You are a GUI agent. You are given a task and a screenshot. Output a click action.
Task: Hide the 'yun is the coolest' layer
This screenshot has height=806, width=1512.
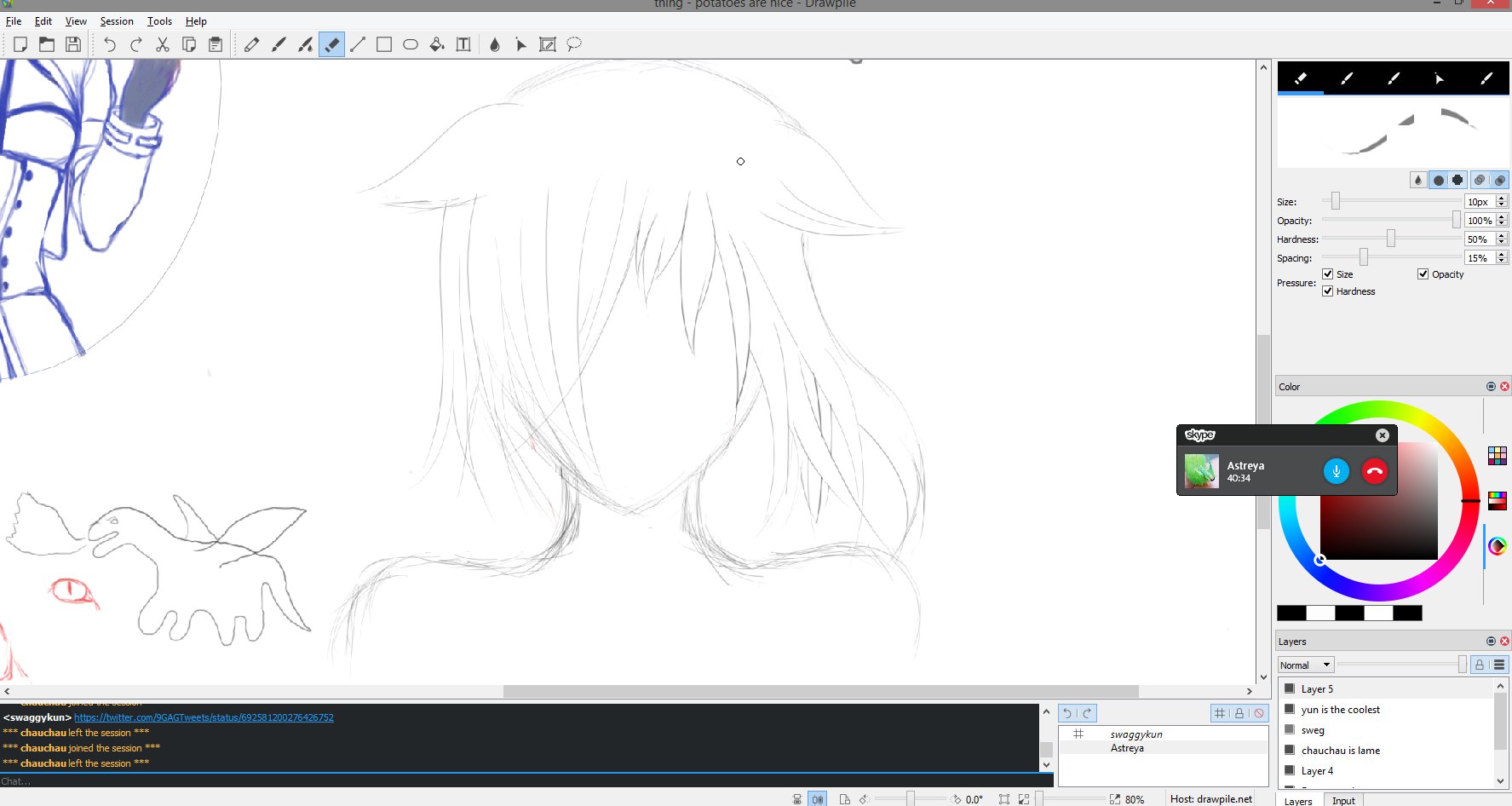[1290, 709]
